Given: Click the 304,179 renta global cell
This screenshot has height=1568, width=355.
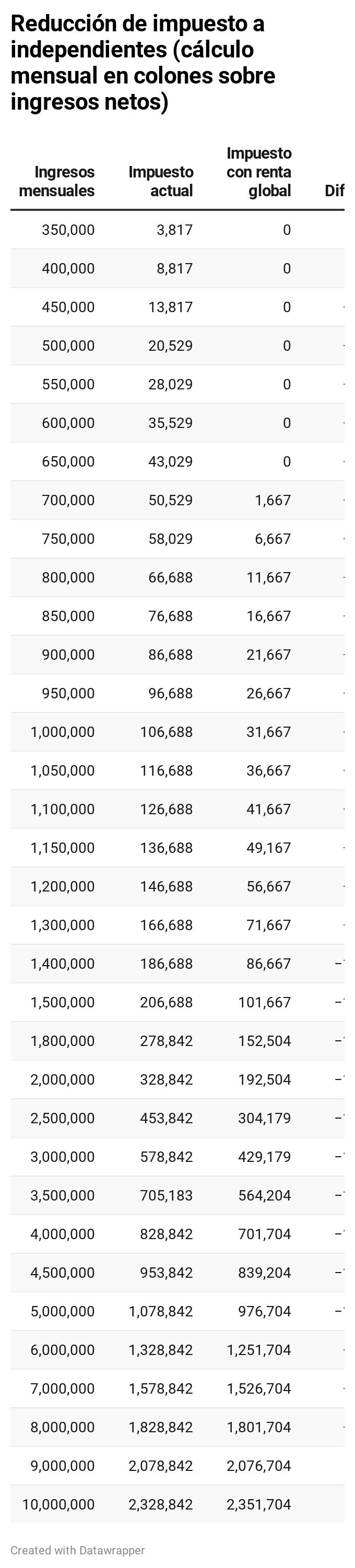Looking at the screenshot, I should pos(264,1119).
